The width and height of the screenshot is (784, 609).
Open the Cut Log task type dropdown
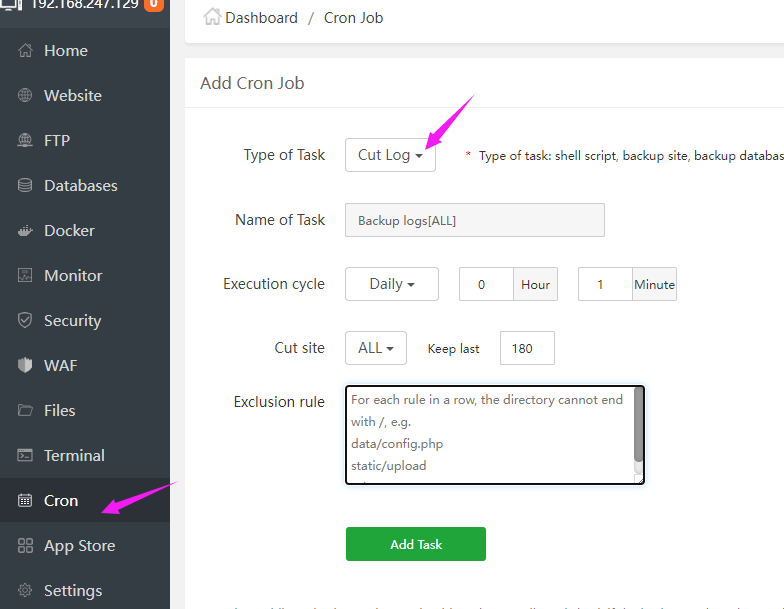tap(390, 155)
